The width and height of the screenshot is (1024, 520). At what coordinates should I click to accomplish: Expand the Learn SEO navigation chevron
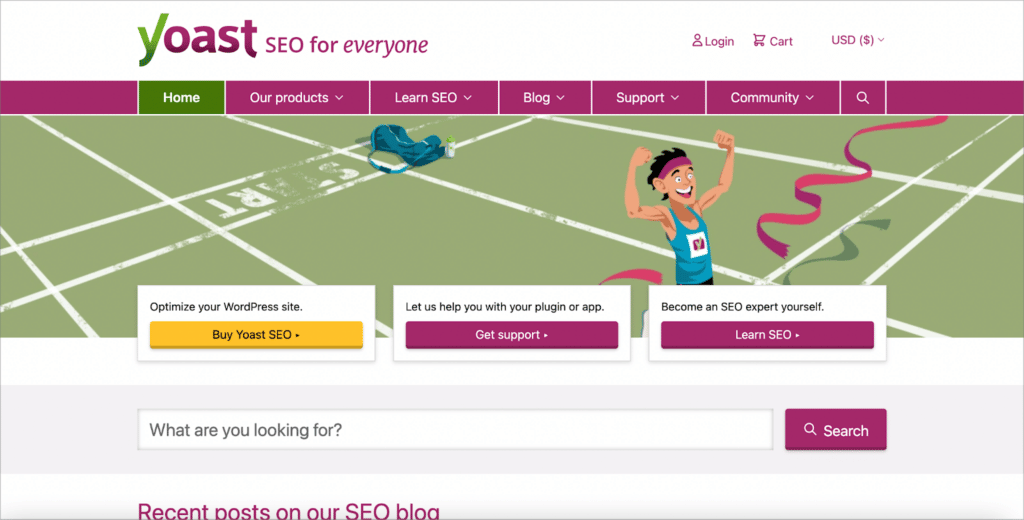pos(468,98)
